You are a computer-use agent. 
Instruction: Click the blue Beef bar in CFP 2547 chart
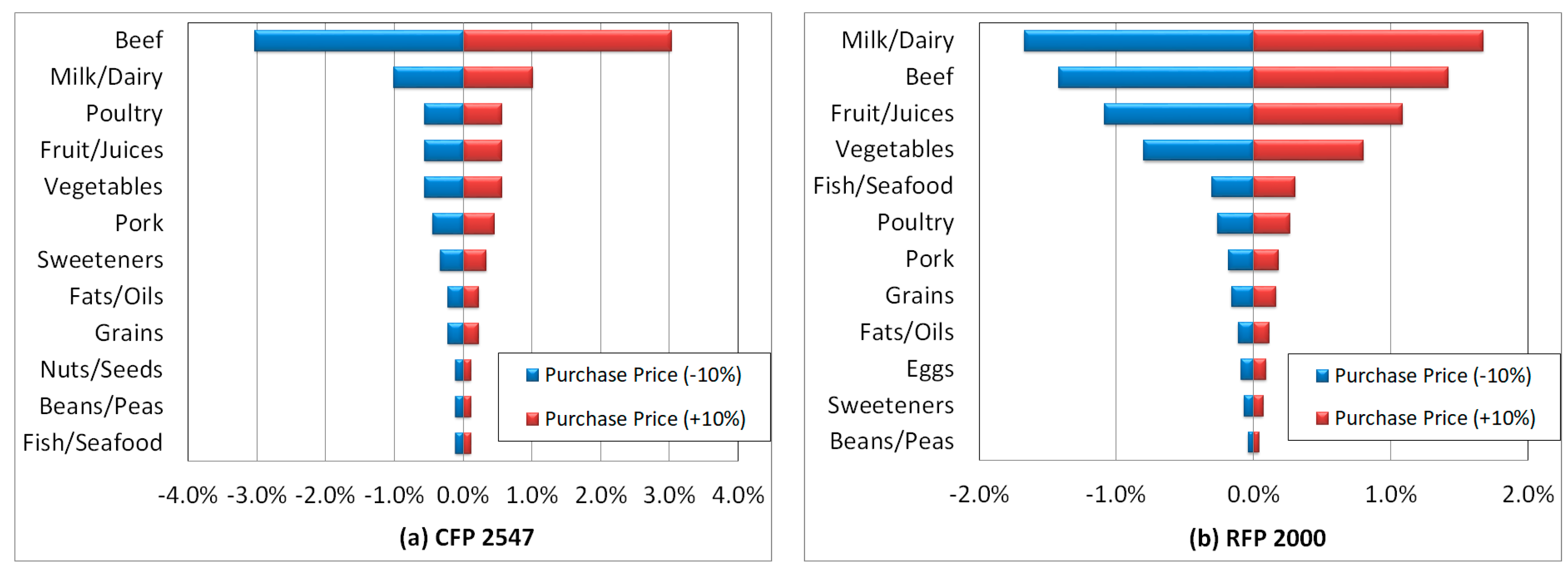(x=358, y=41)
